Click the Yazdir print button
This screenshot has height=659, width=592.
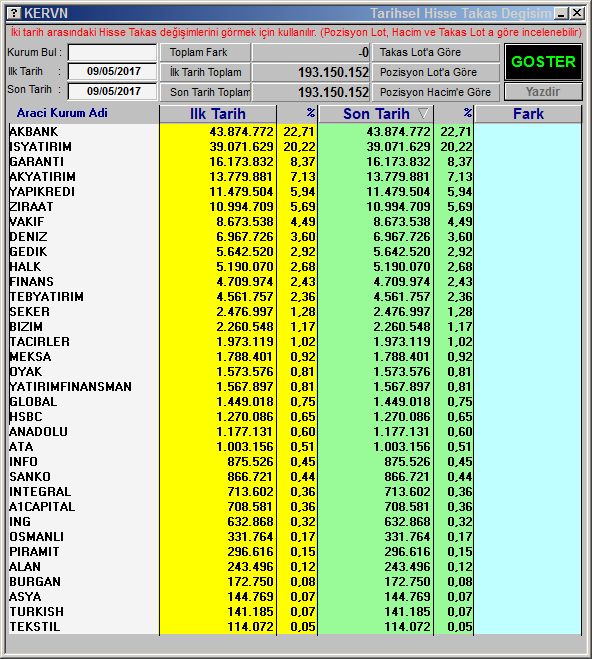[x=543, y=91]
